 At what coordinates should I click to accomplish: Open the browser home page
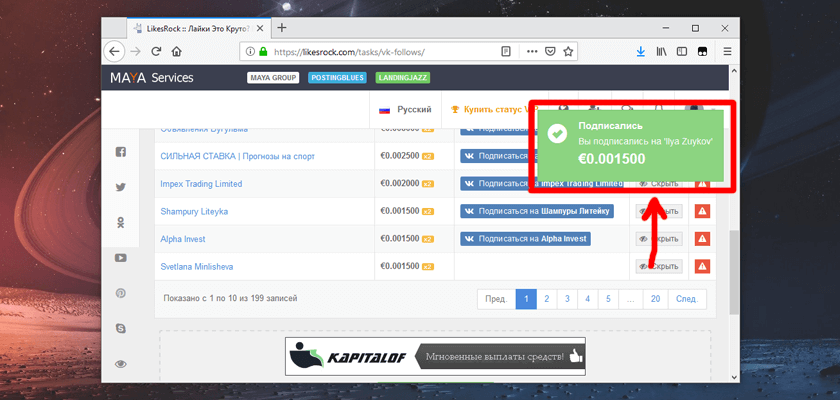coord(176,51)
